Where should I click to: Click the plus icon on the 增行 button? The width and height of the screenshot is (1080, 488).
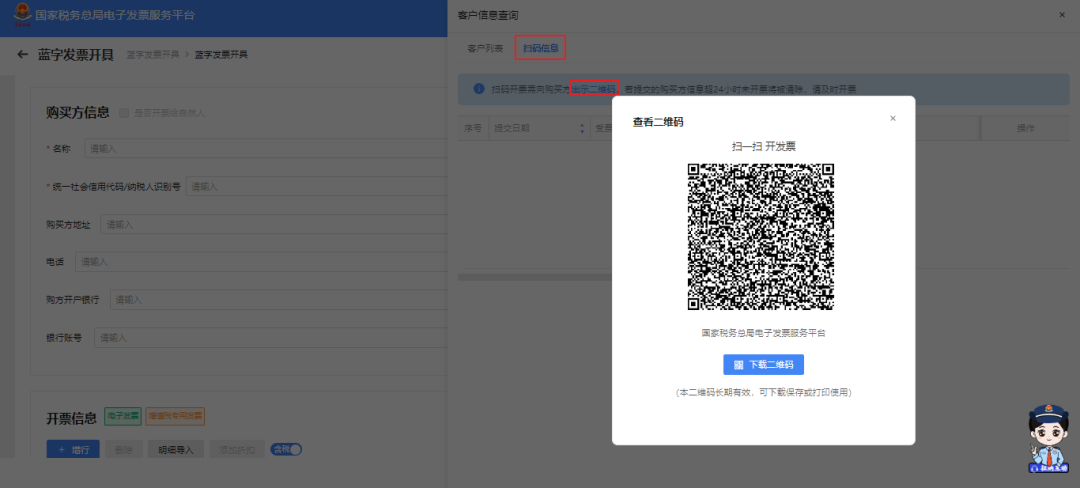click(x=61, y=450)
